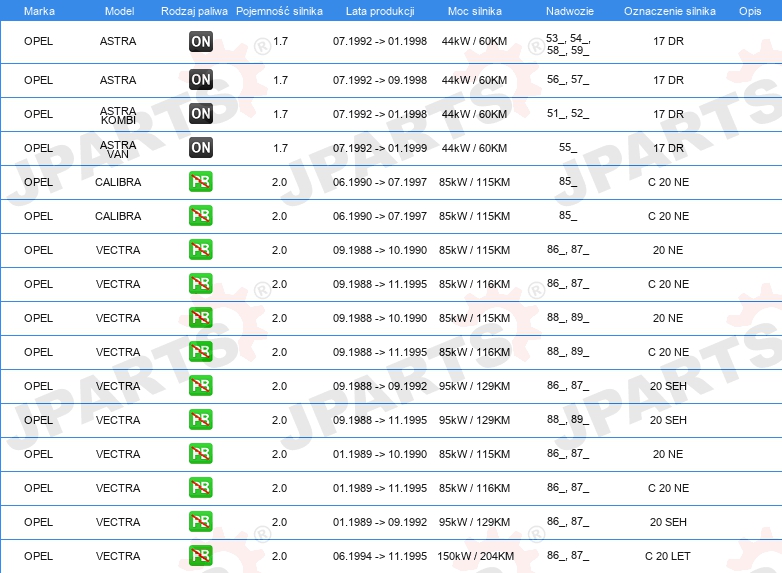Click the Model column header
782x573 pixels.
(119, 11)
